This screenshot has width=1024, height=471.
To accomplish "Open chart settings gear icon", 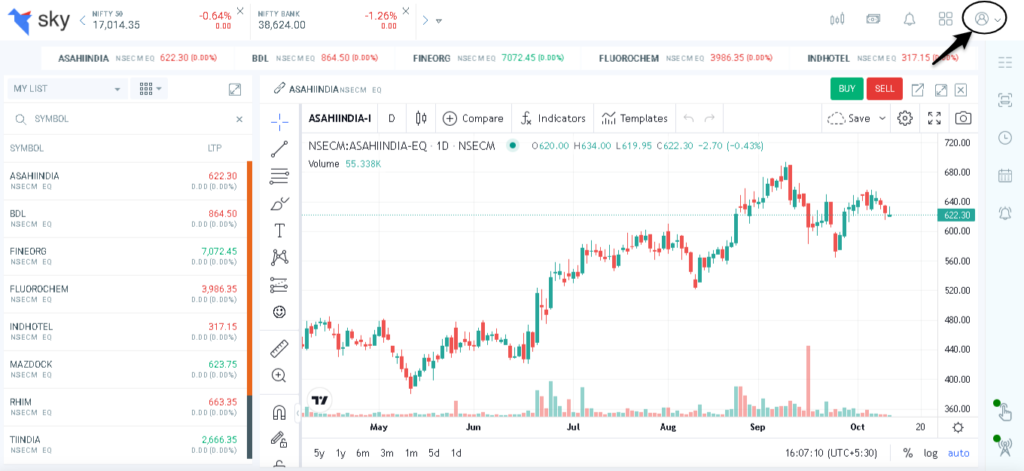I will pyautogui.click(x=904, y=118).
